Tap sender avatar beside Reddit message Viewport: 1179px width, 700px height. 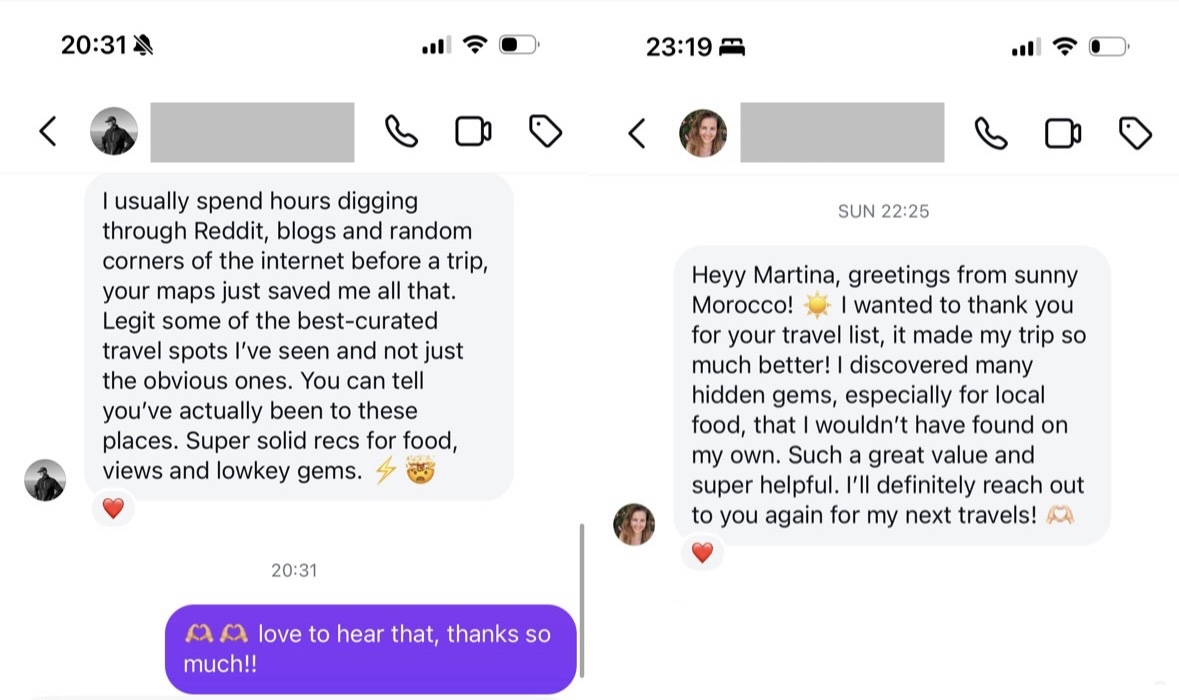(45, 480)
